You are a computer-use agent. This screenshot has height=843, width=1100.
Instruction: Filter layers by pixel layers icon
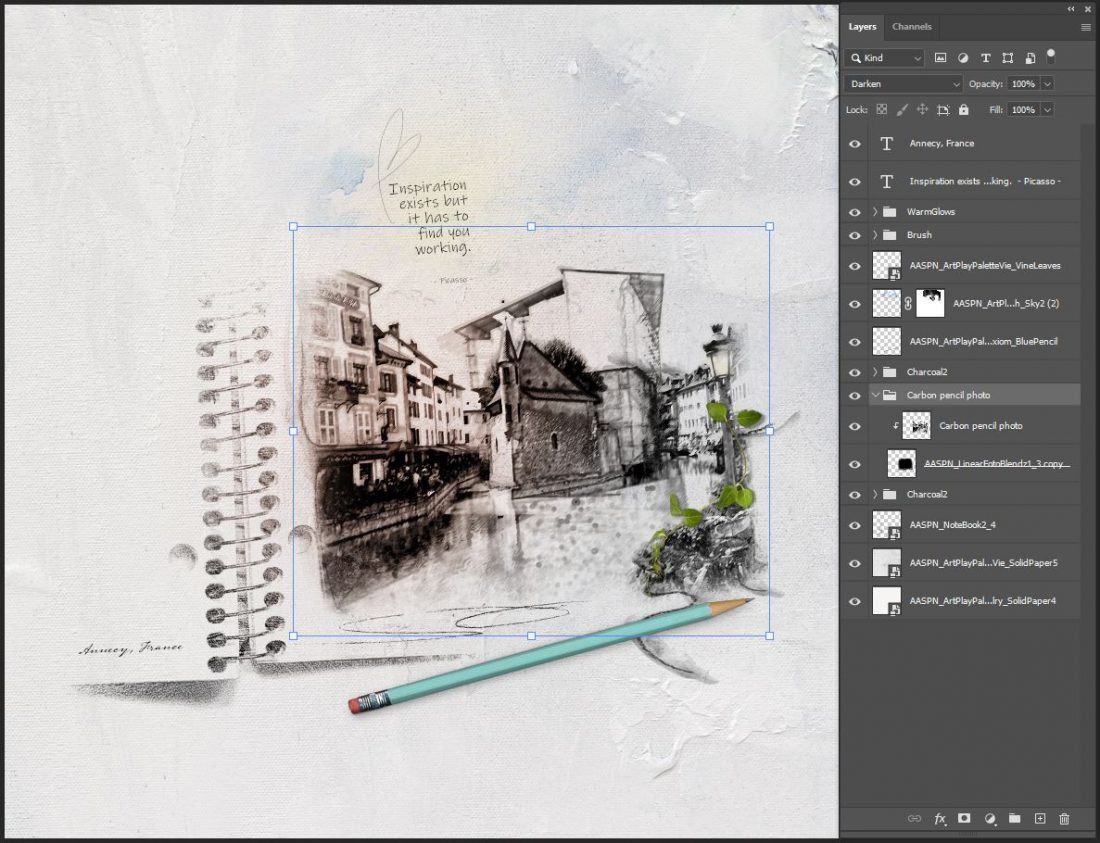click(x=940, y=58)
